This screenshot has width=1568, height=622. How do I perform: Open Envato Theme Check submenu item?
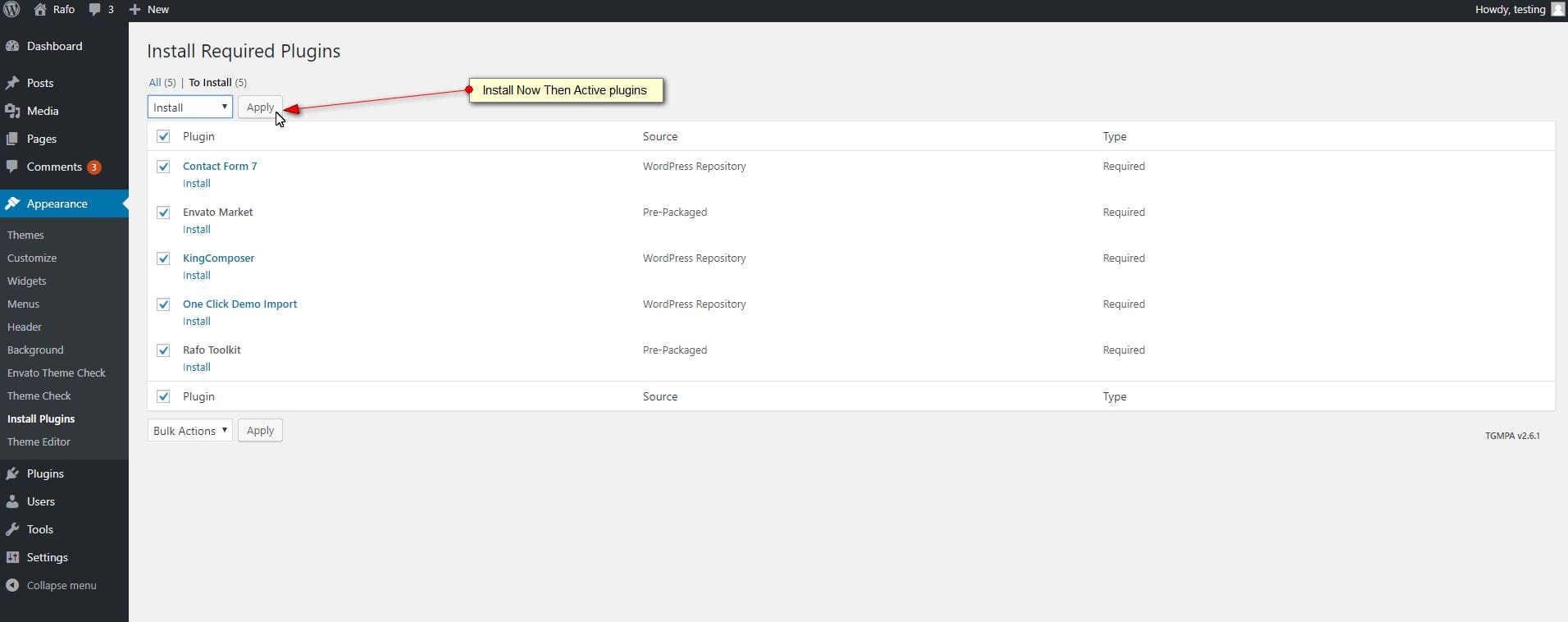57,373
